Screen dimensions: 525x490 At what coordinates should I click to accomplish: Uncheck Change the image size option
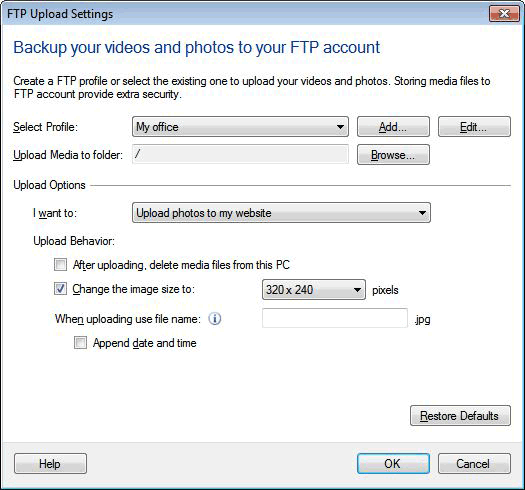pos(60,289)
